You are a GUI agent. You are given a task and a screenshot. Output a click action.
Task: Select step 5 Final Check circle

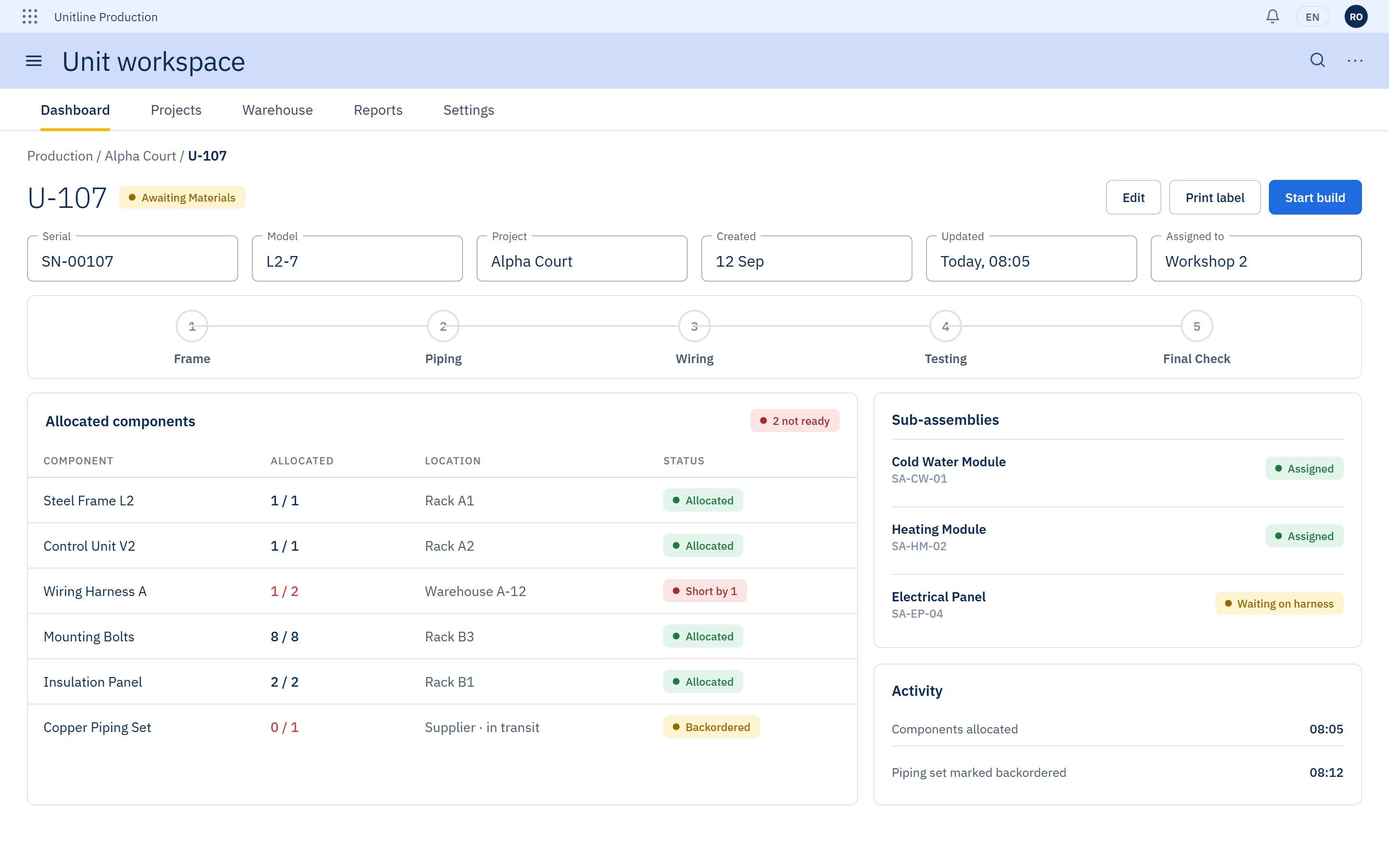(1197, 326)
